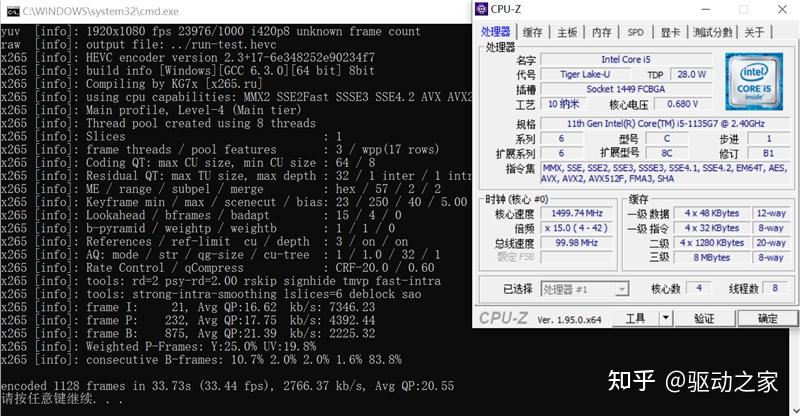Viewport: 800px width, 416px height.
Task: Click the frame B: 875 statistics line
Action: (x=188, y=334)
